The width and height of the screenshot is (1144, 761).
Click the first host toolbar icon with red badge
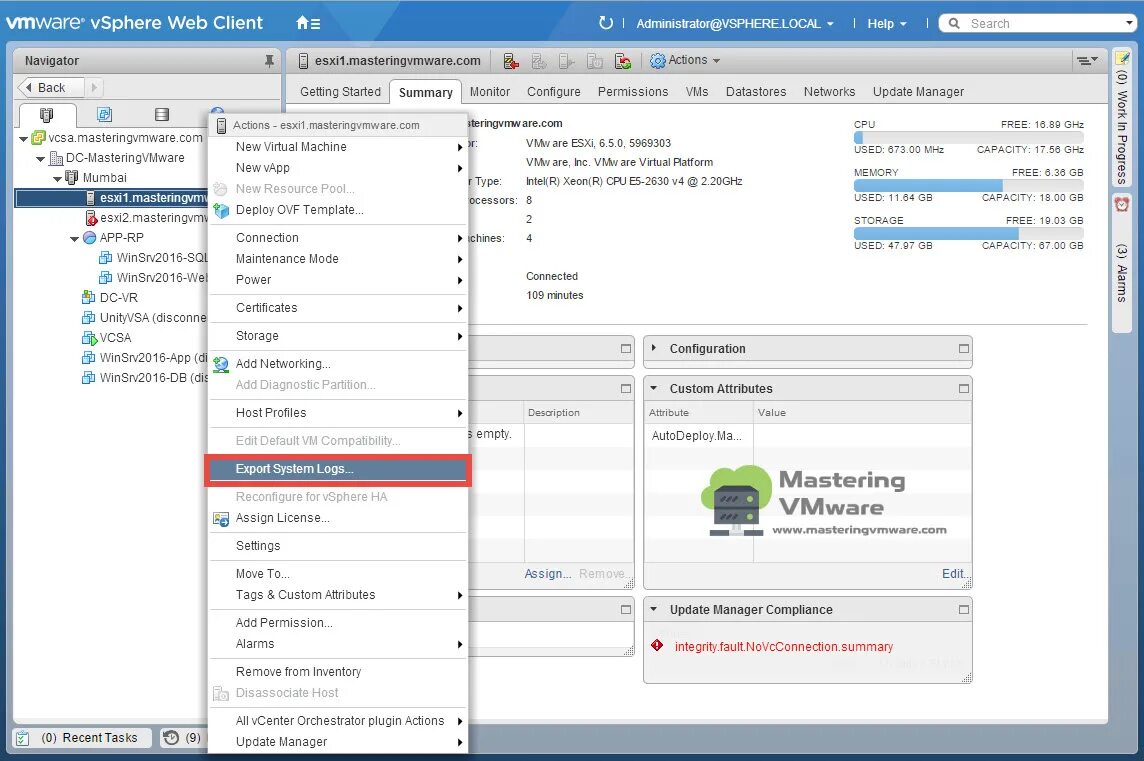(x=511, y=61)
